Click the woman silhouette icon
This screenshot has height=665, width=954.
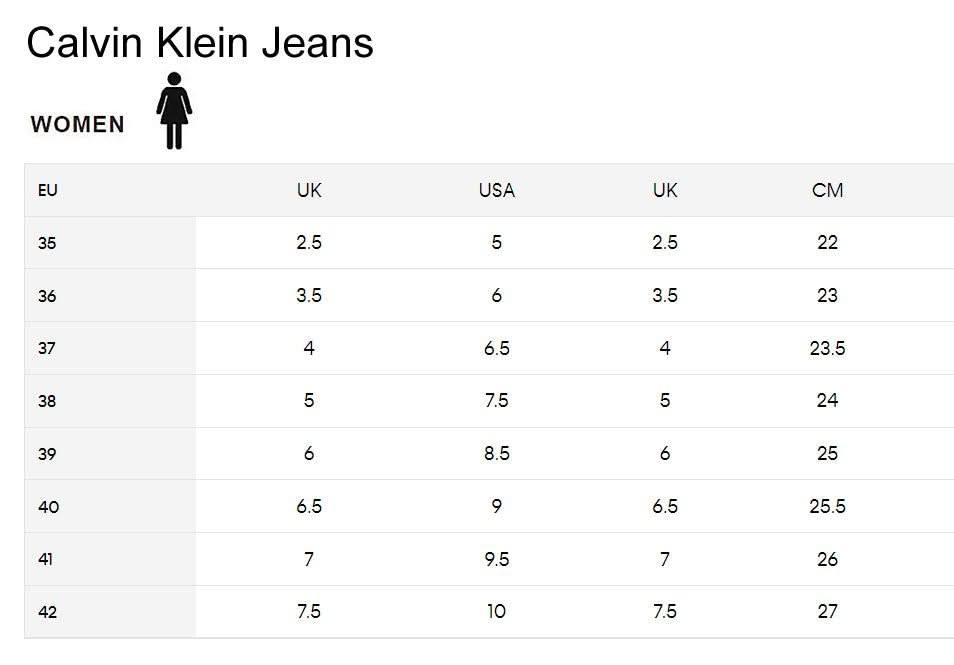pyautogui.click(x=174, y=110)
